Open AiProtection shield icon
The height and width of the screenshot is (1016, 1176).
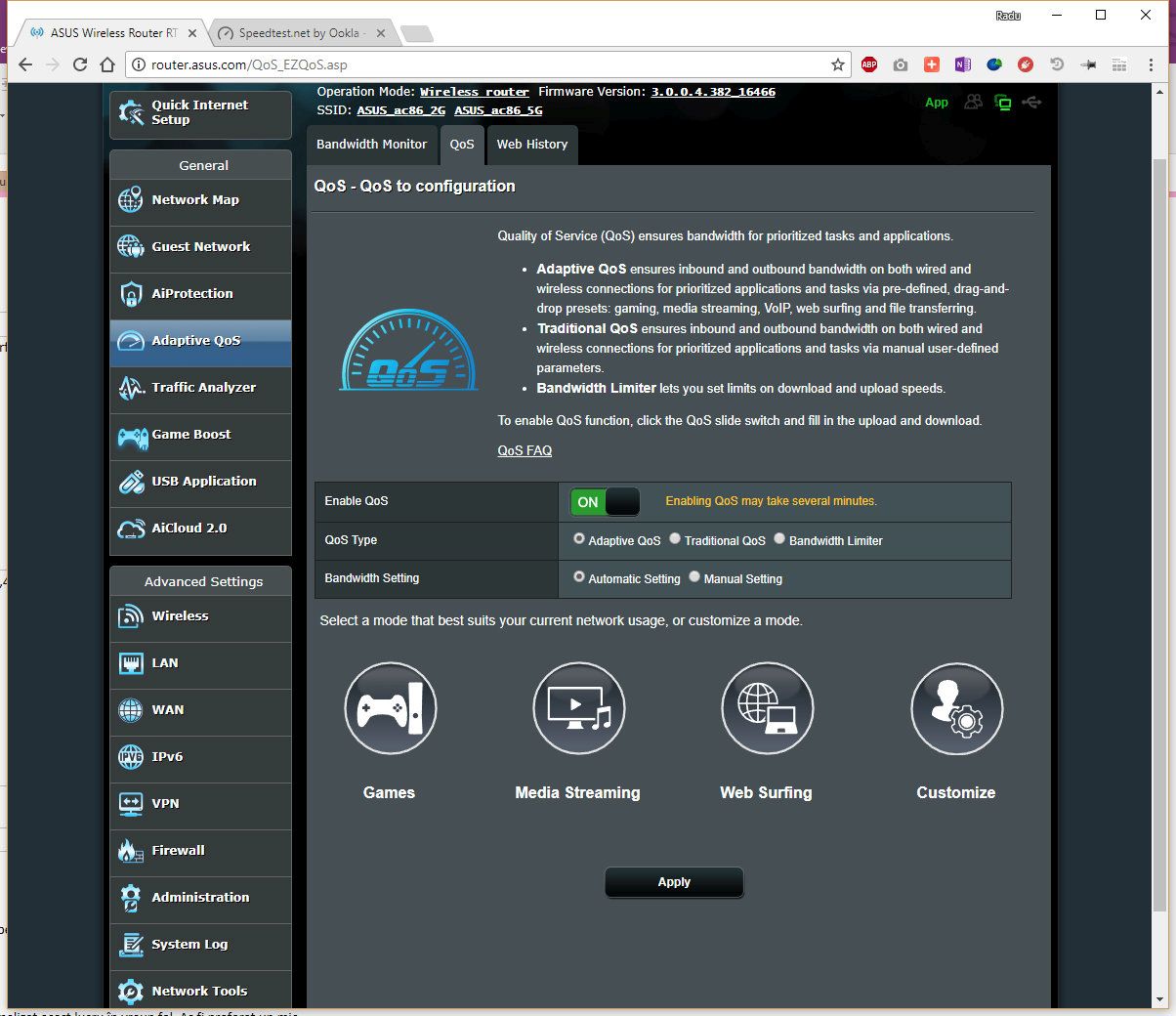[131, 293]
